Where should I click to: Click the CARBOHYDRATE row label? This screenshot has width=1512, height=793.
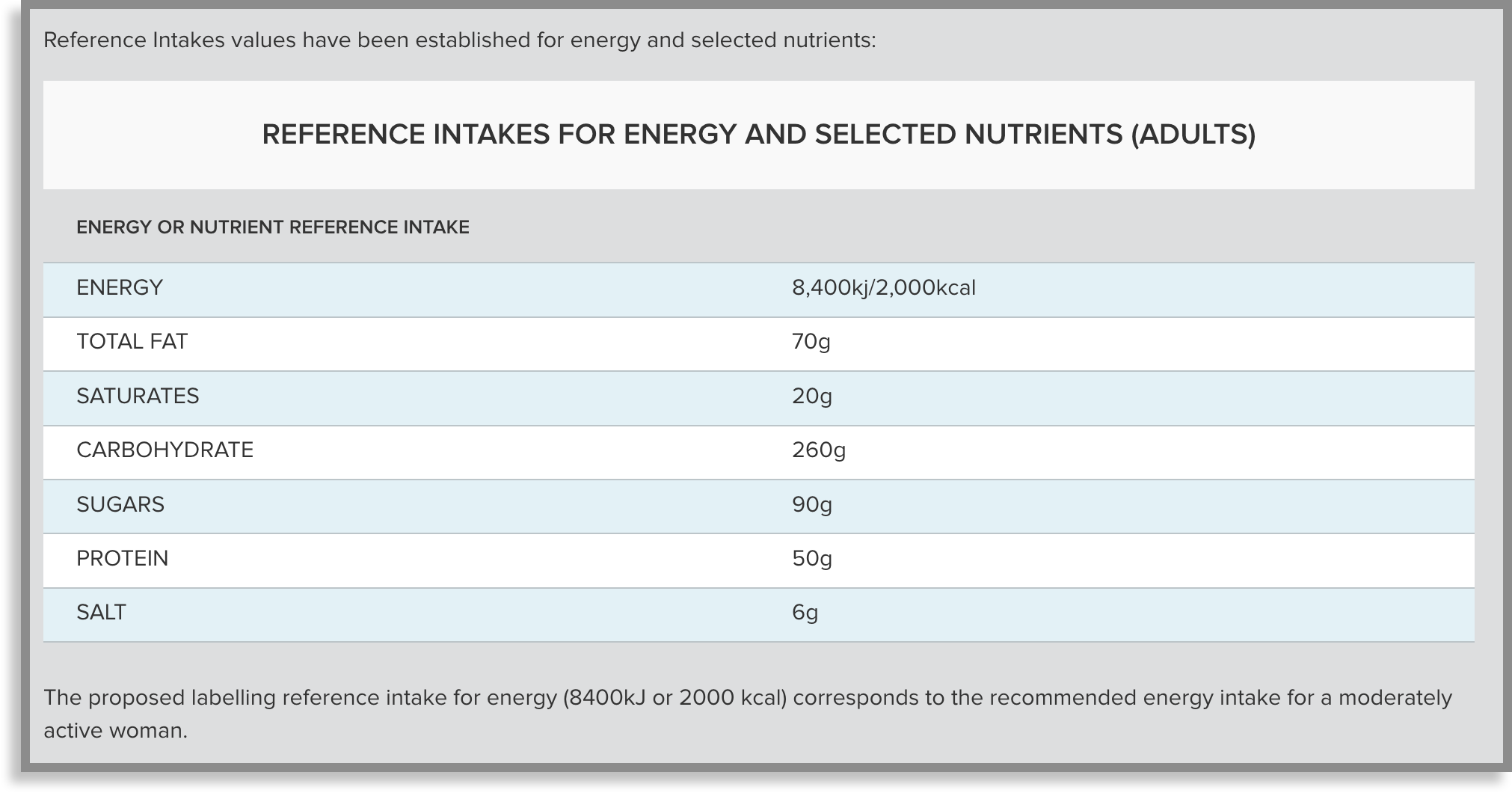(165, 450)
